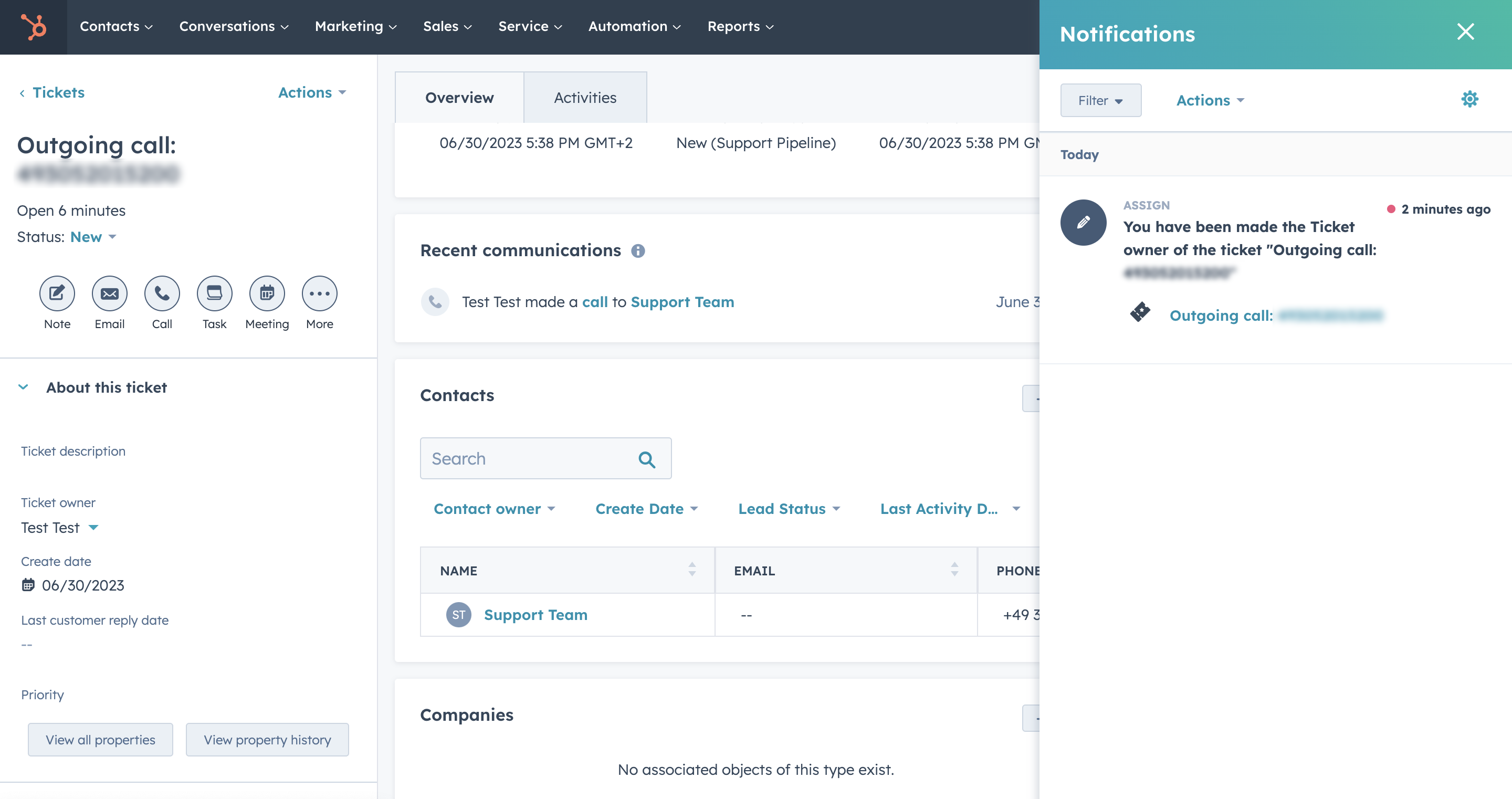Open the ticket Actions dropdown
The height and width of the screenshot is (799, 1512).
coord(312,93)
